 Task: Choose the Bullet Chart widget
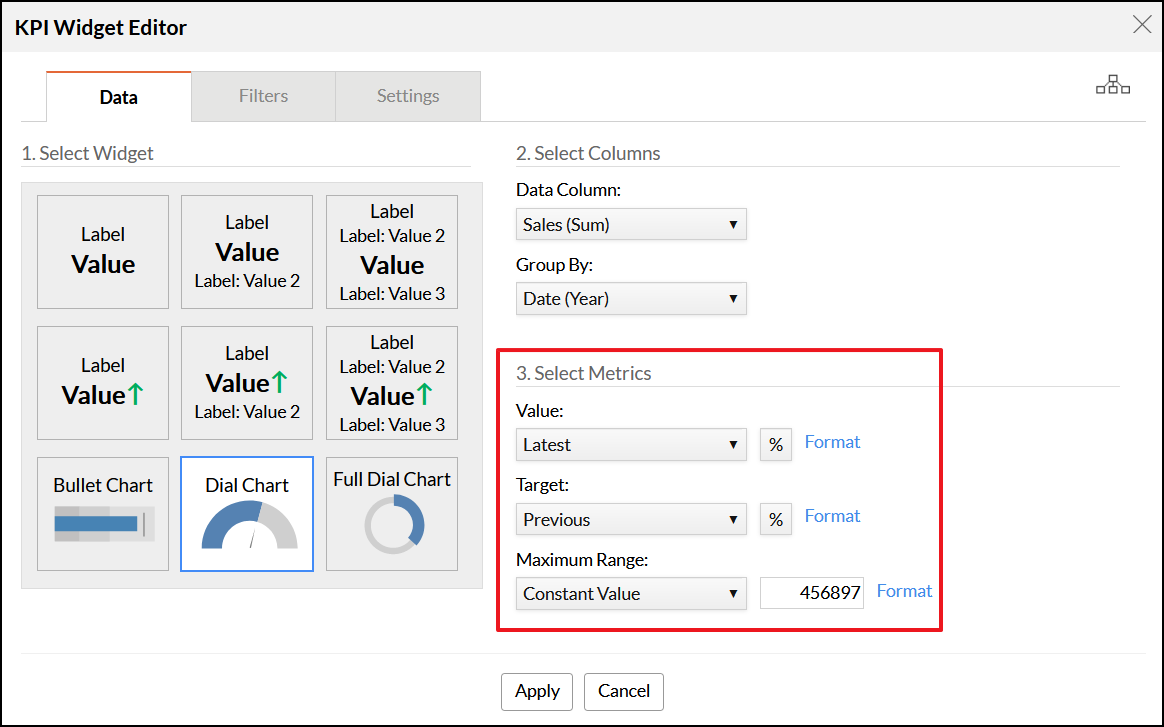coord(103,514)
